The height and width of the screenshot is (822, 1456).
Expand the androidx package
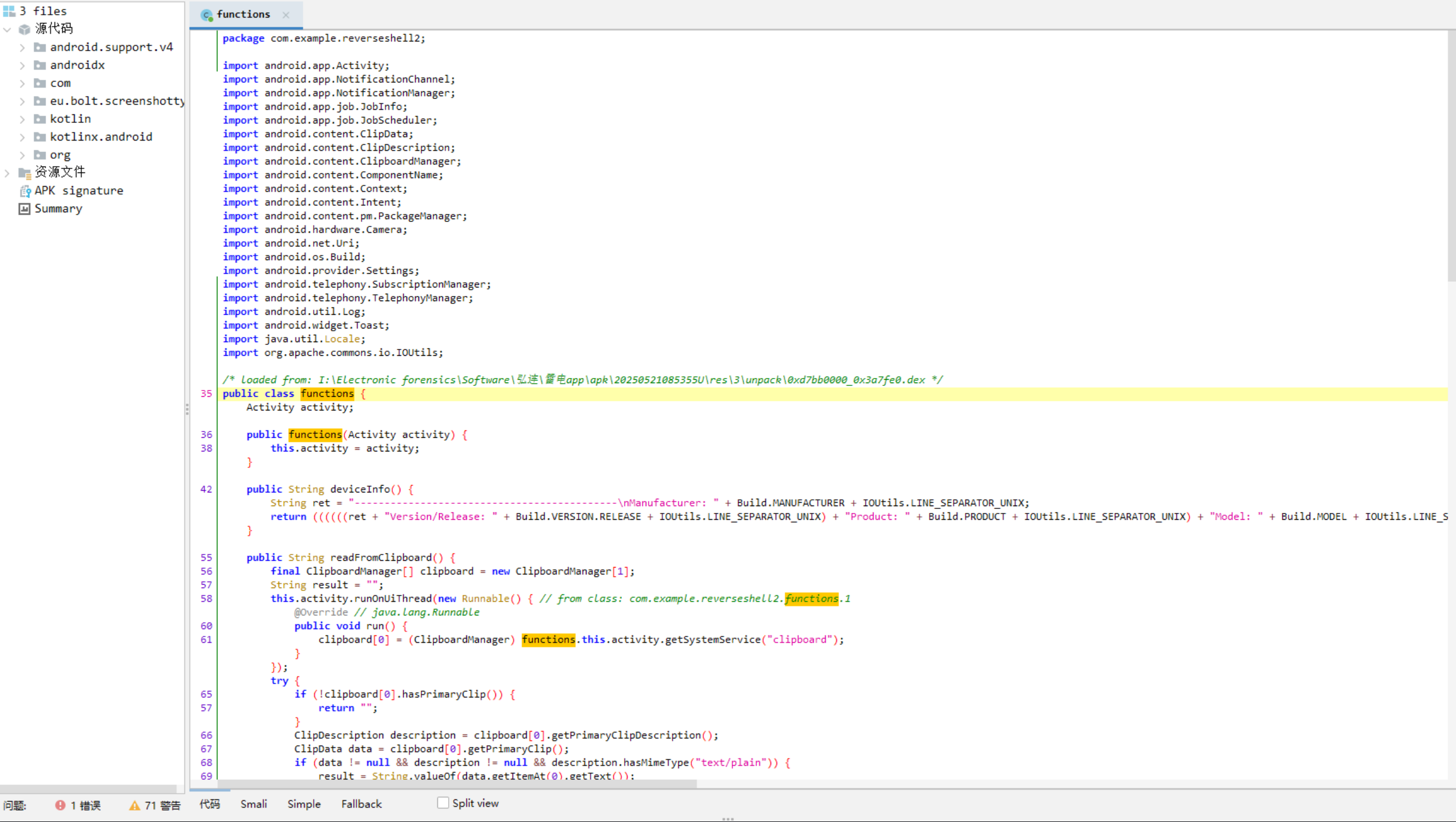22,65
